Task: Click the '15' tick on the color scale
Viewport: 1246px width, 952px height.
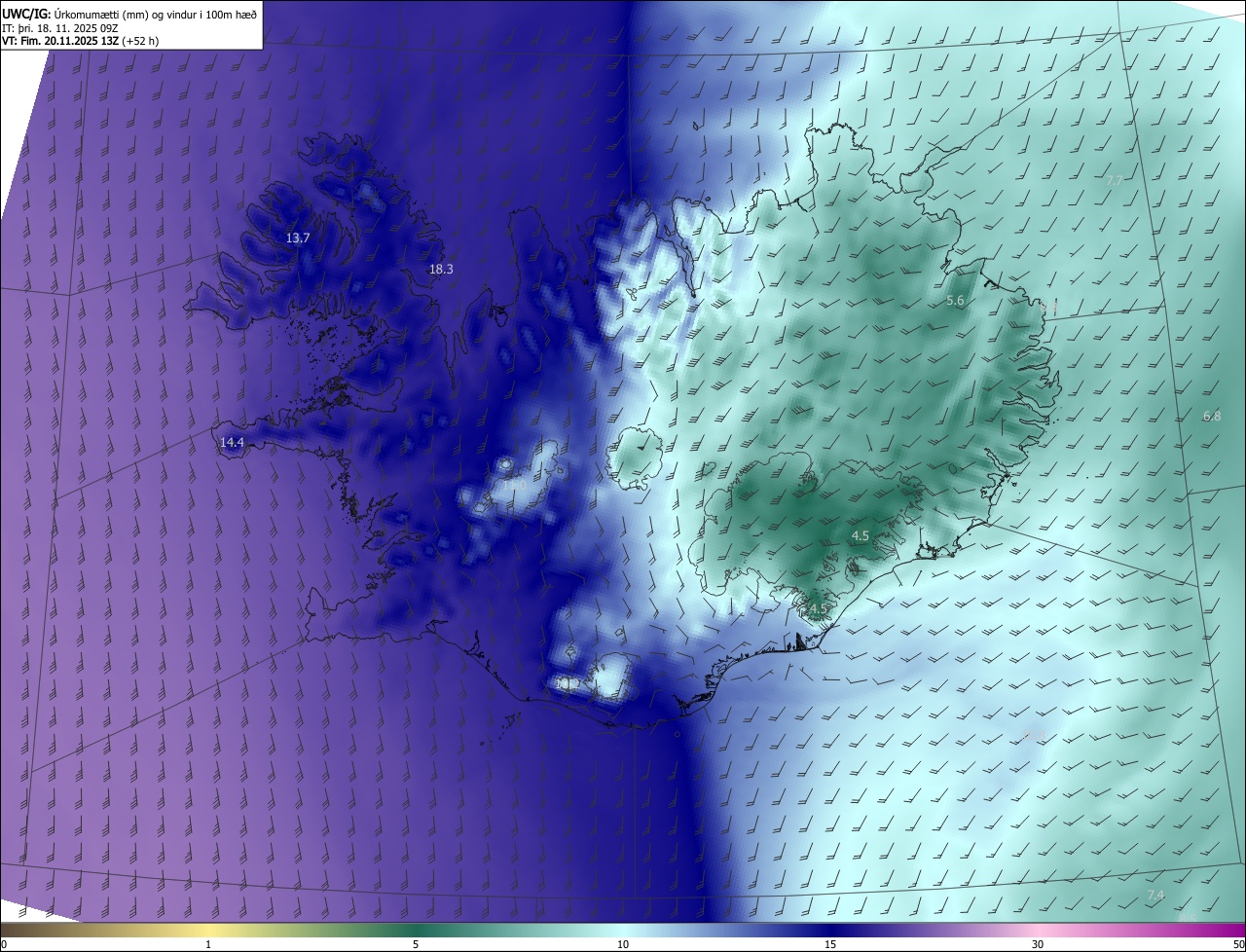Action: [x=830, y=944]
